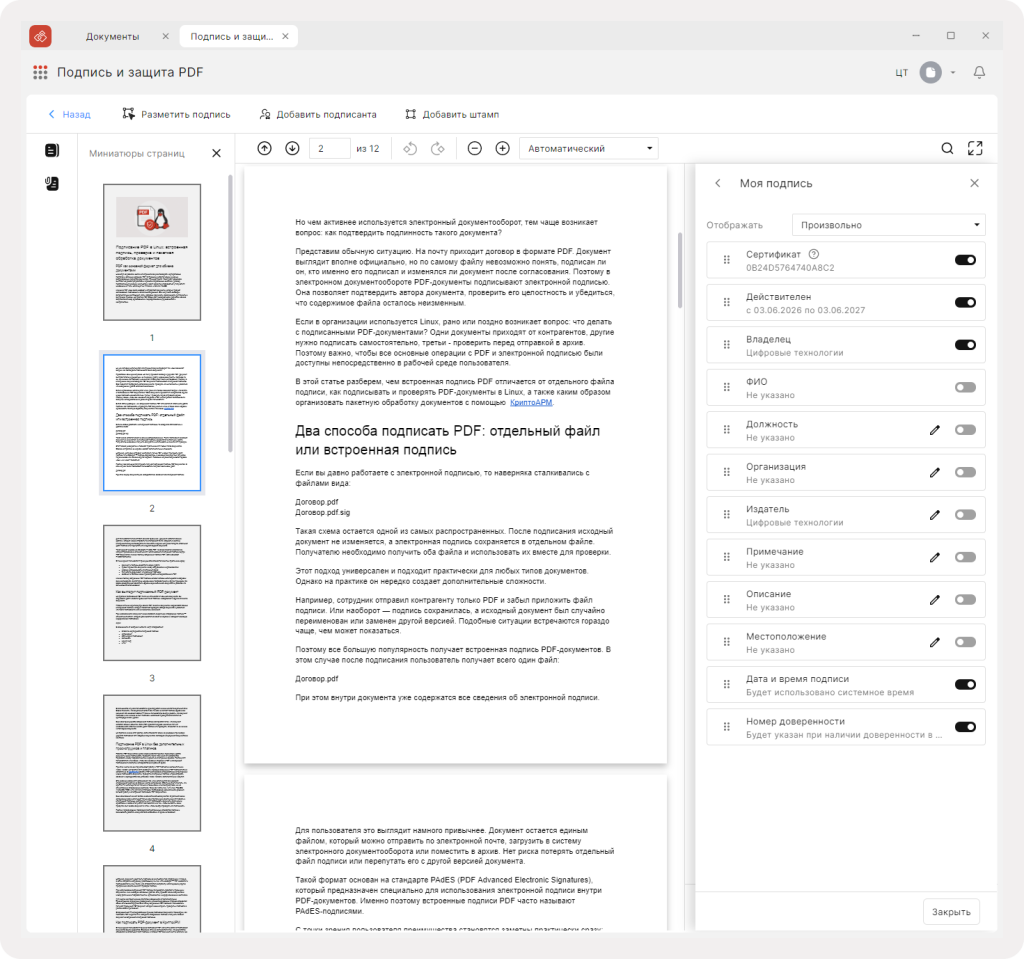Close the Подпись и защи... tab
This screenshot has height=959, width=1024.
tap(285, 37)
